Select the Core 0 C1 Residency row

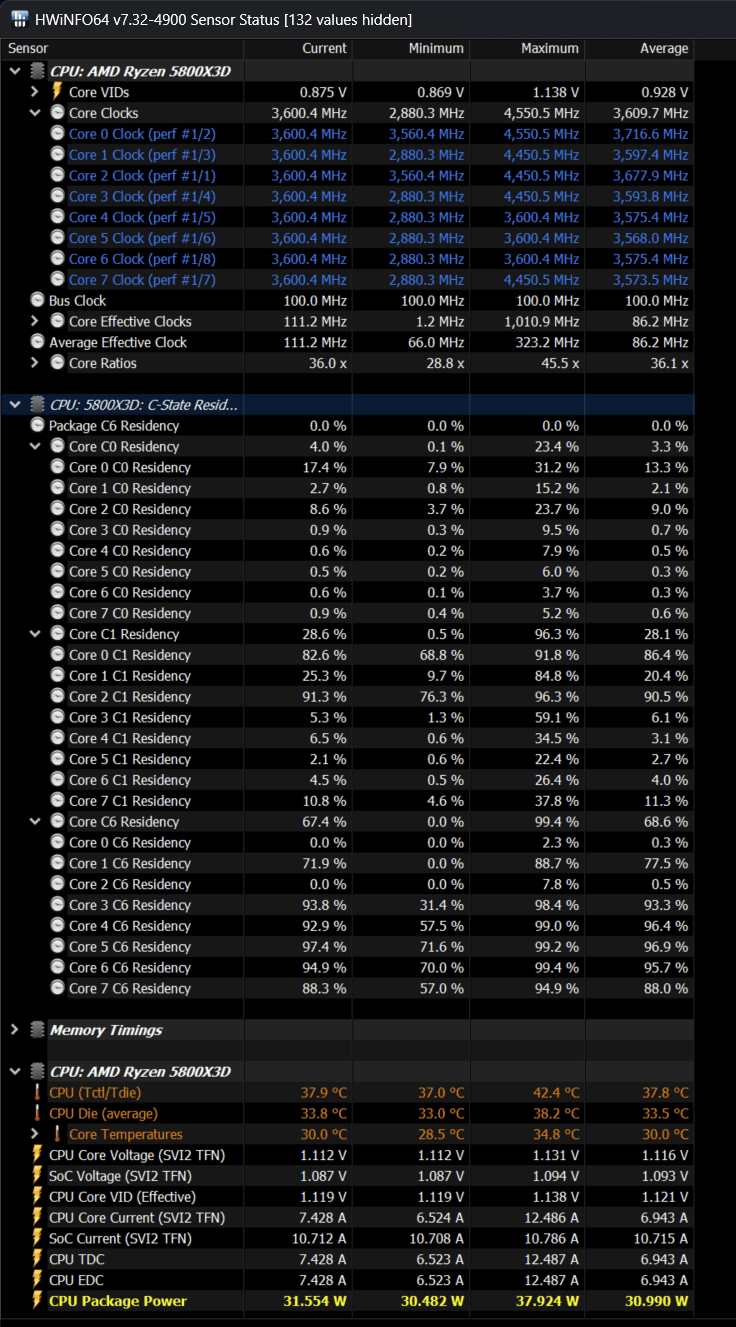347,655
